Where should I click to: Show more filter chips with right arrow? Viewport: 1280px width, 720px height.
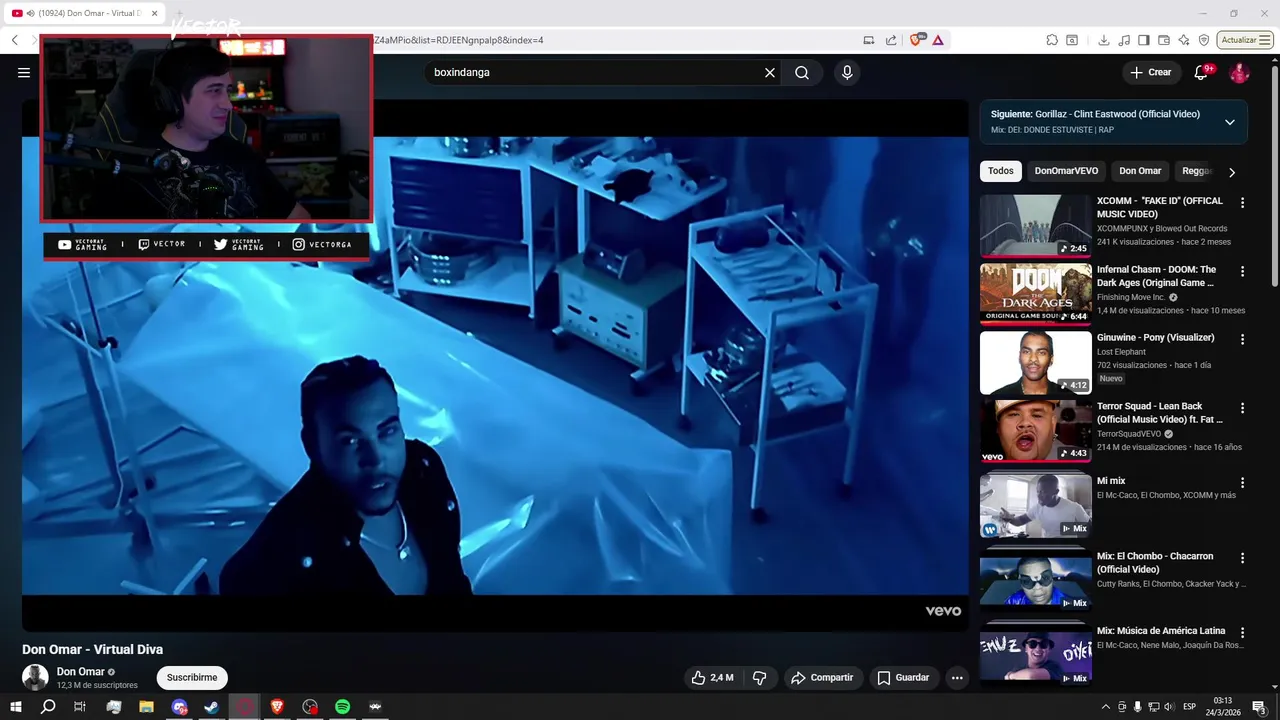pyautogui.click(x=1232, y=172)
